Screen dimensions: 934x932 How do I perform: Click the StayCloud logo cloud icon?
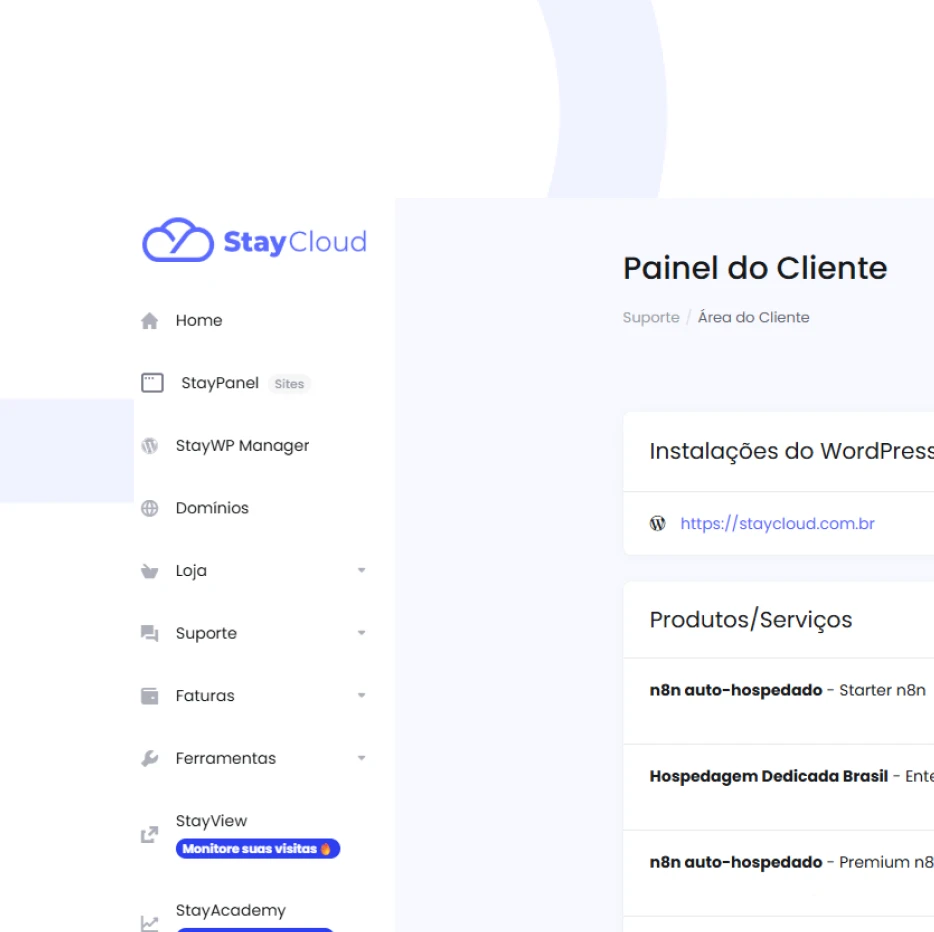pos(174,240)
